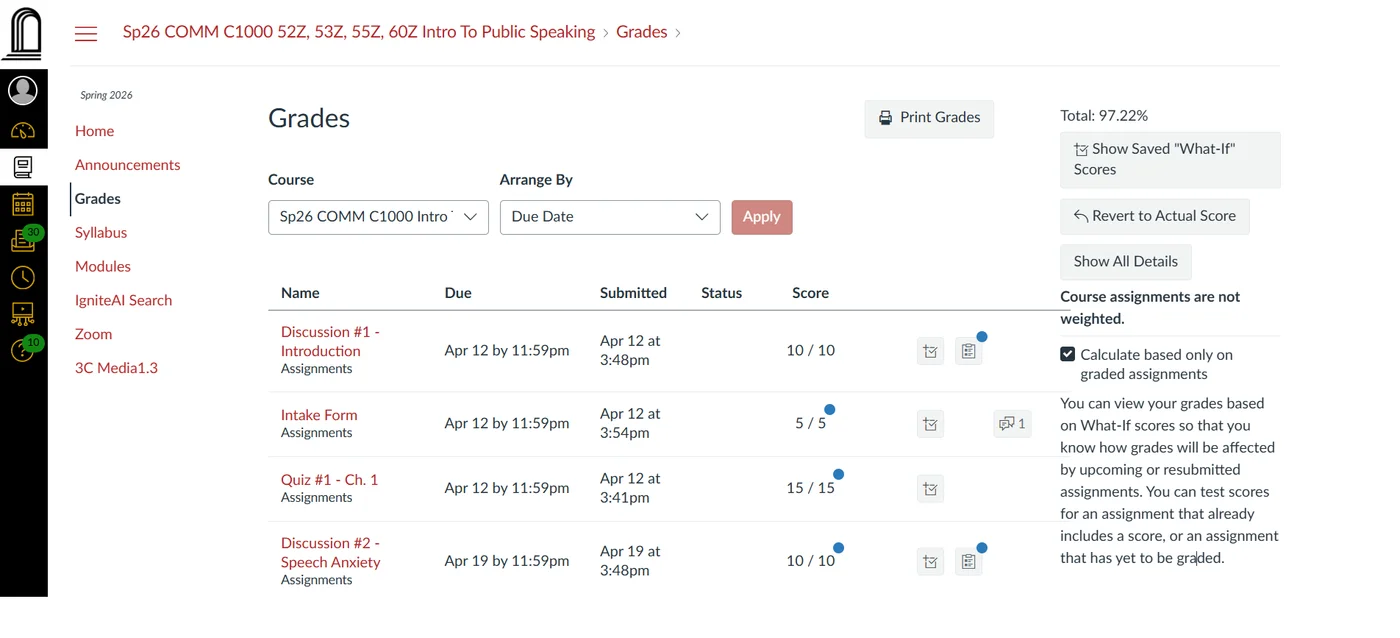Image resolution: width=1400 pixels, height=638 pixels.
Task: Click Apr 12 at 3:41pm submitted time
Action: click(629, 489)
